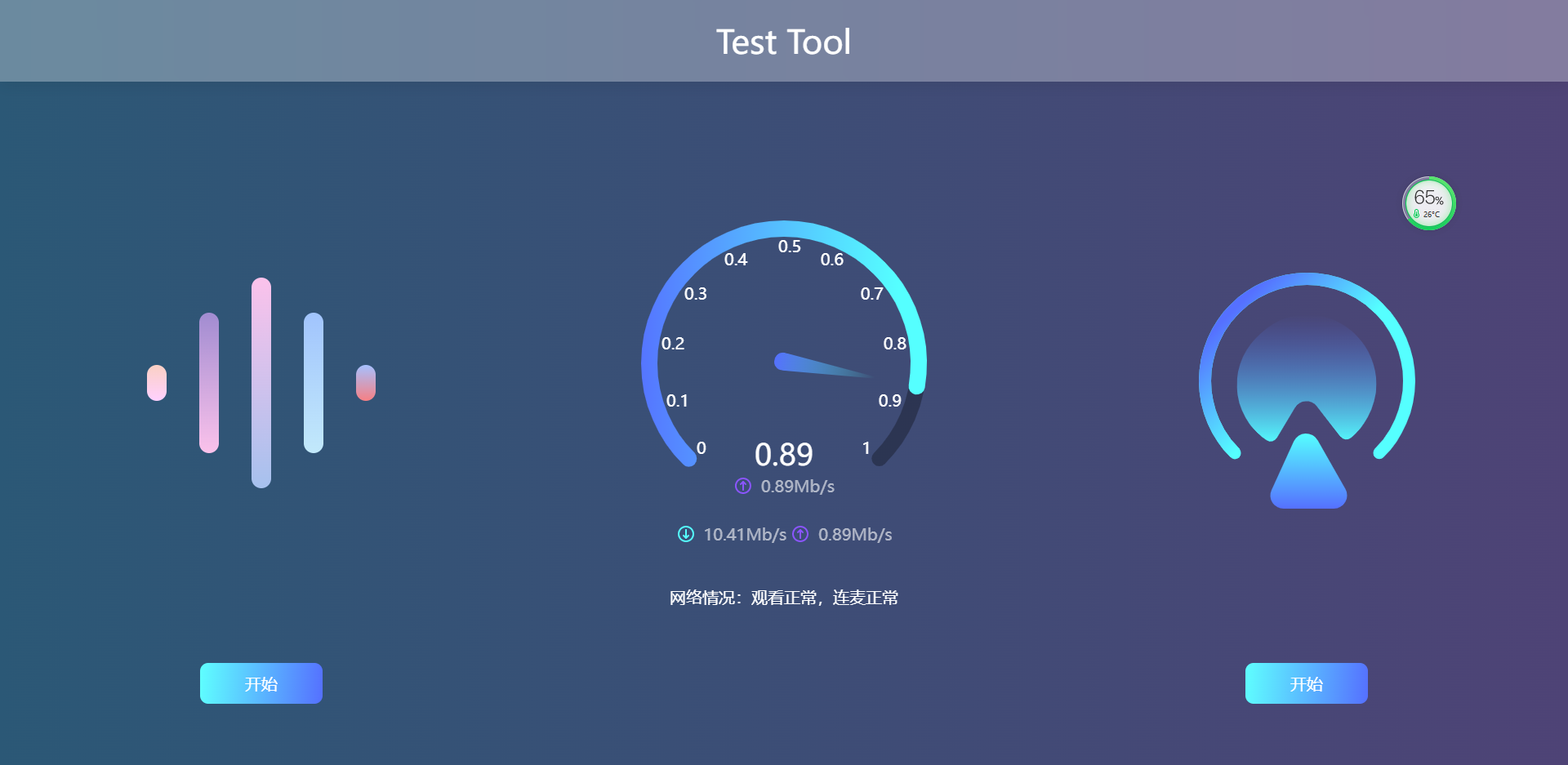Click the 0.5 mark on the gauge
This screenshot has width=1568, height=765.
(x=789, y=247)
